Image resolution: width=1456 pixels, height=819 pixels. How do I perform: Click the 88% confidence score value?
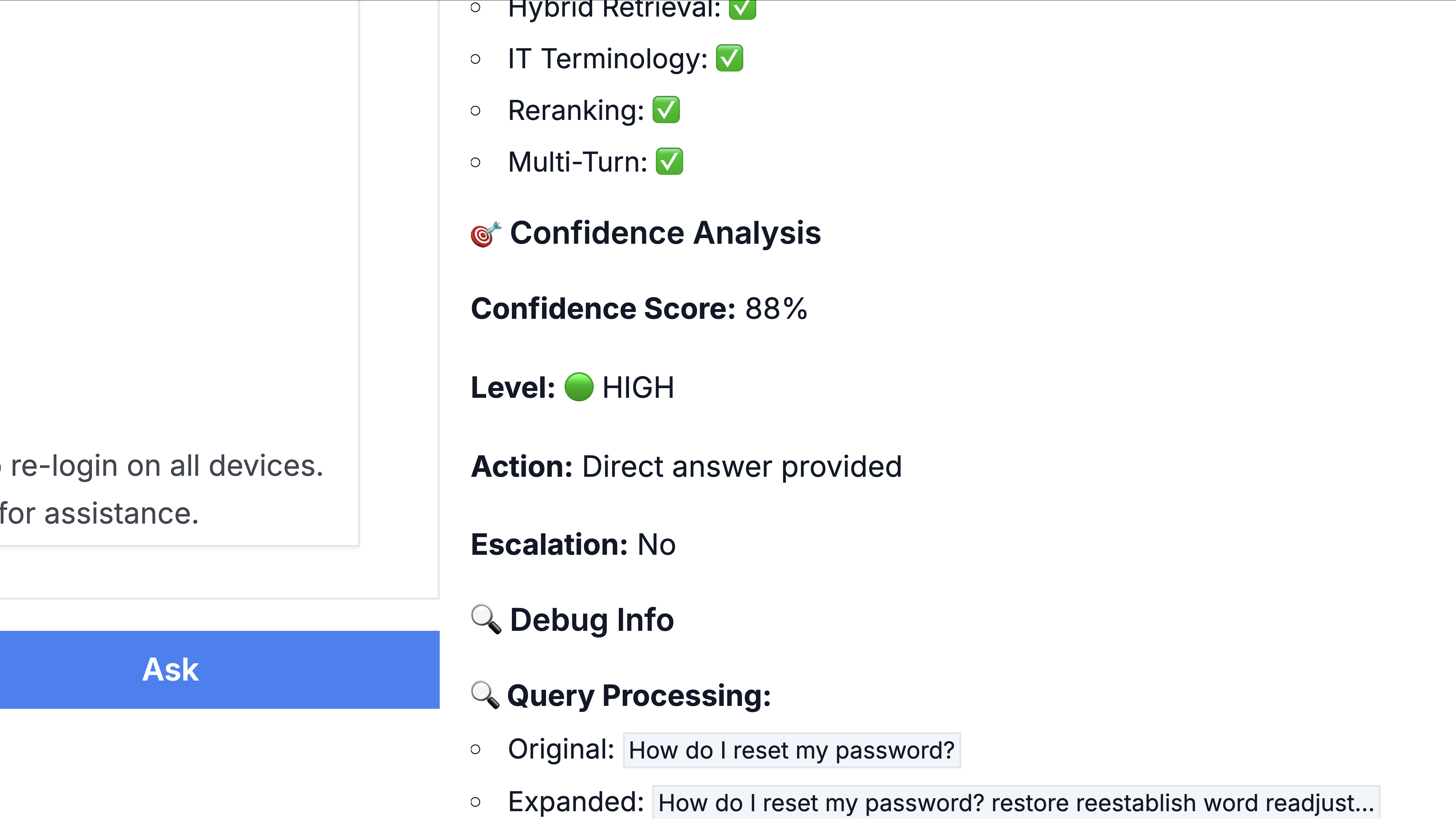point(776,309)
